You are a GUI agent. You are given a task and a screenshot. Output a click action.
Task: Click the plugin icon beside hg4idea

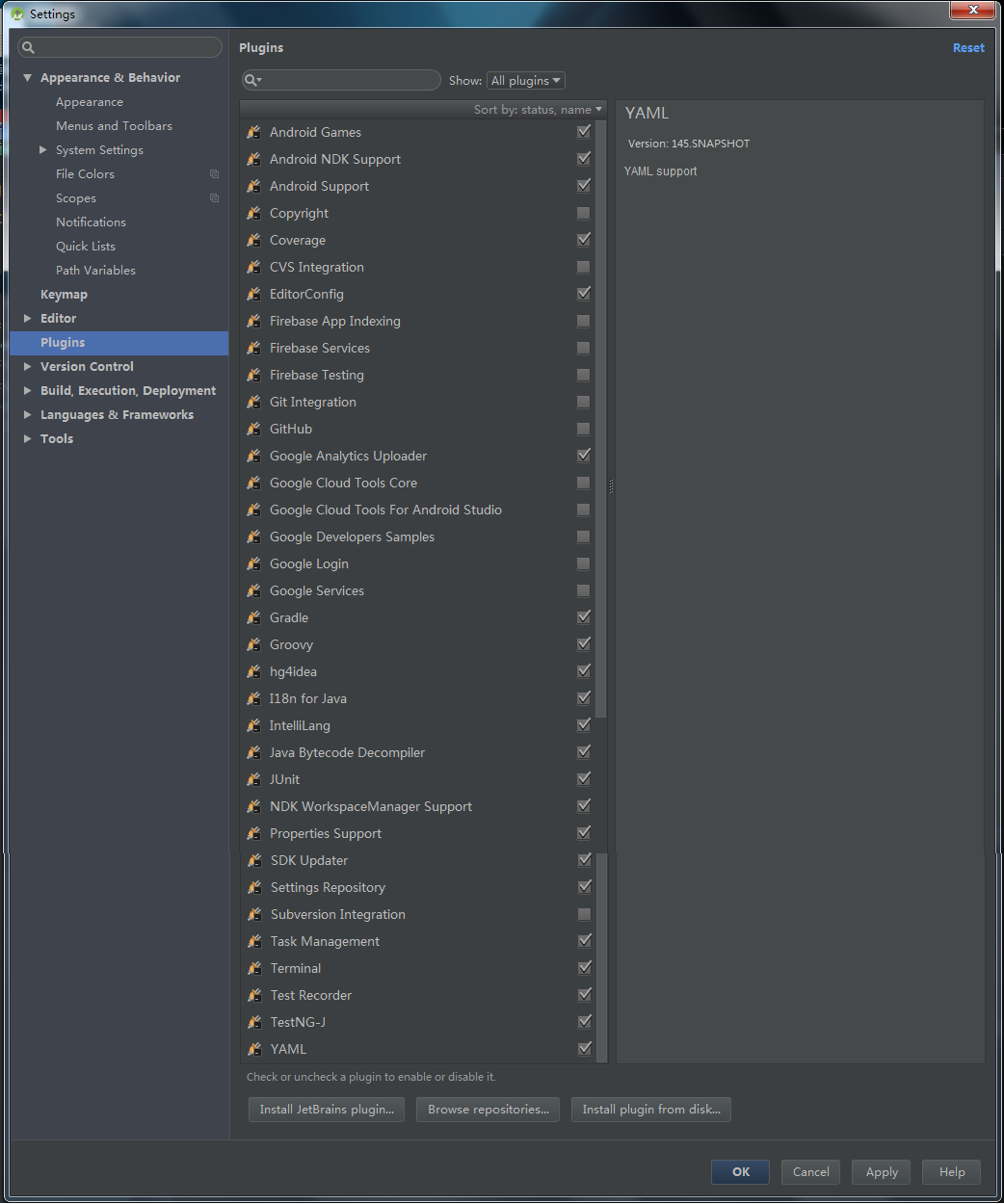254,671
